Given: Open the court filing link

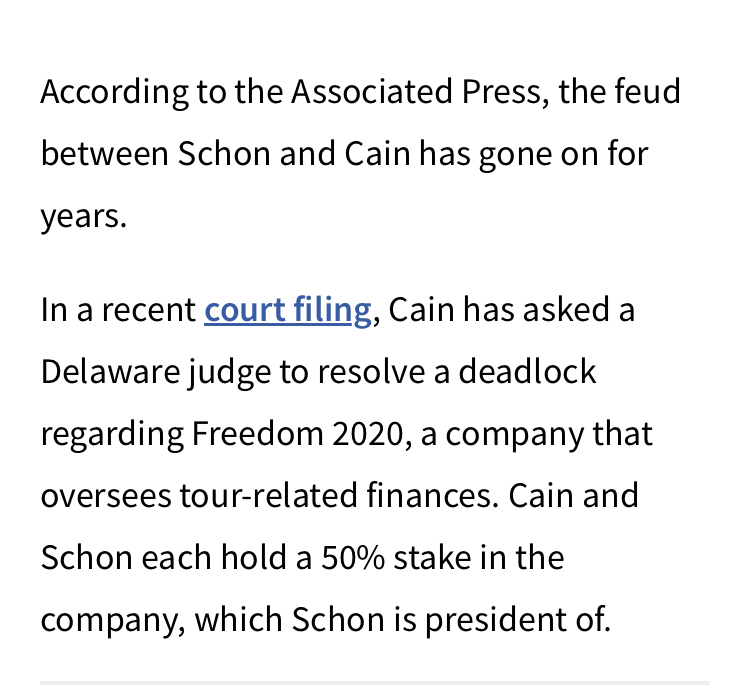Looking at the screenshot, I should [288, 310].
